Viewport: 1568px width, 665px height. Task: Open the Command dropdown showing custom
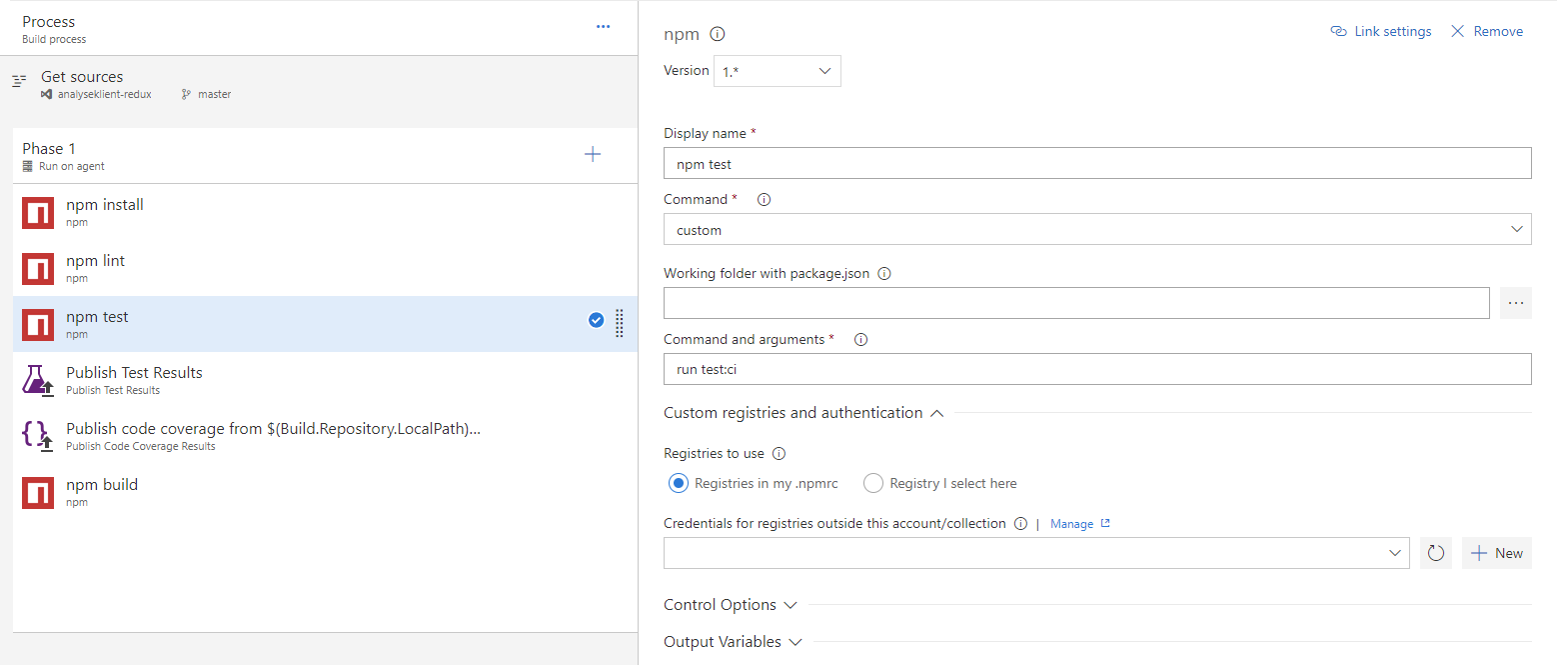click(1096, 230)
